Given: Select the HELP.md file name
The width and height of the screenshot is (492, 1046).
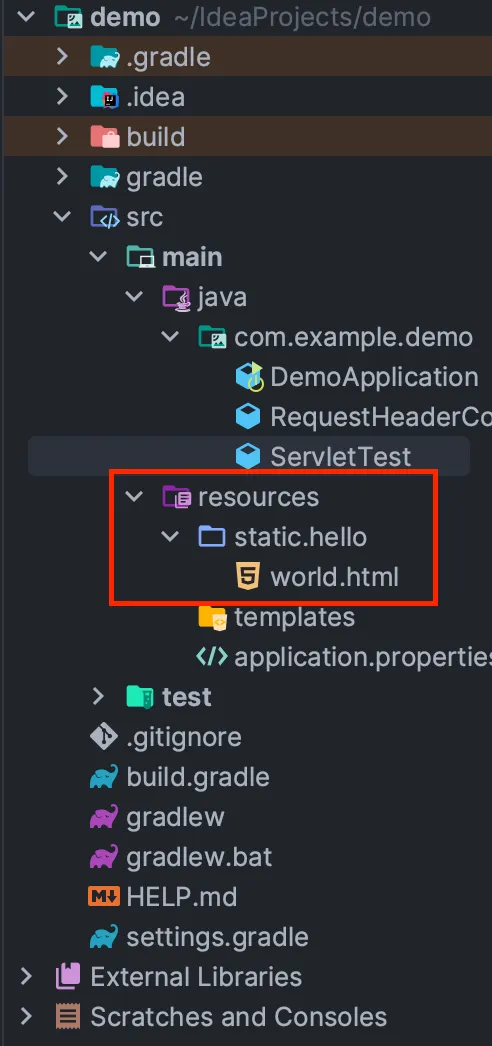Looking at the screenshot, I should pyautogui.click(x=181, y=897).
